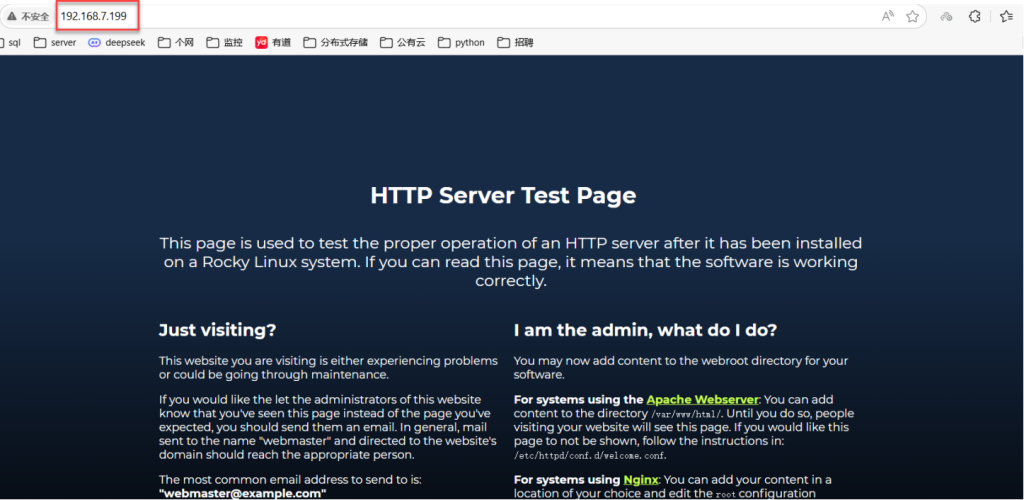Open the Favorites list icon

[x=1007, y=16]
